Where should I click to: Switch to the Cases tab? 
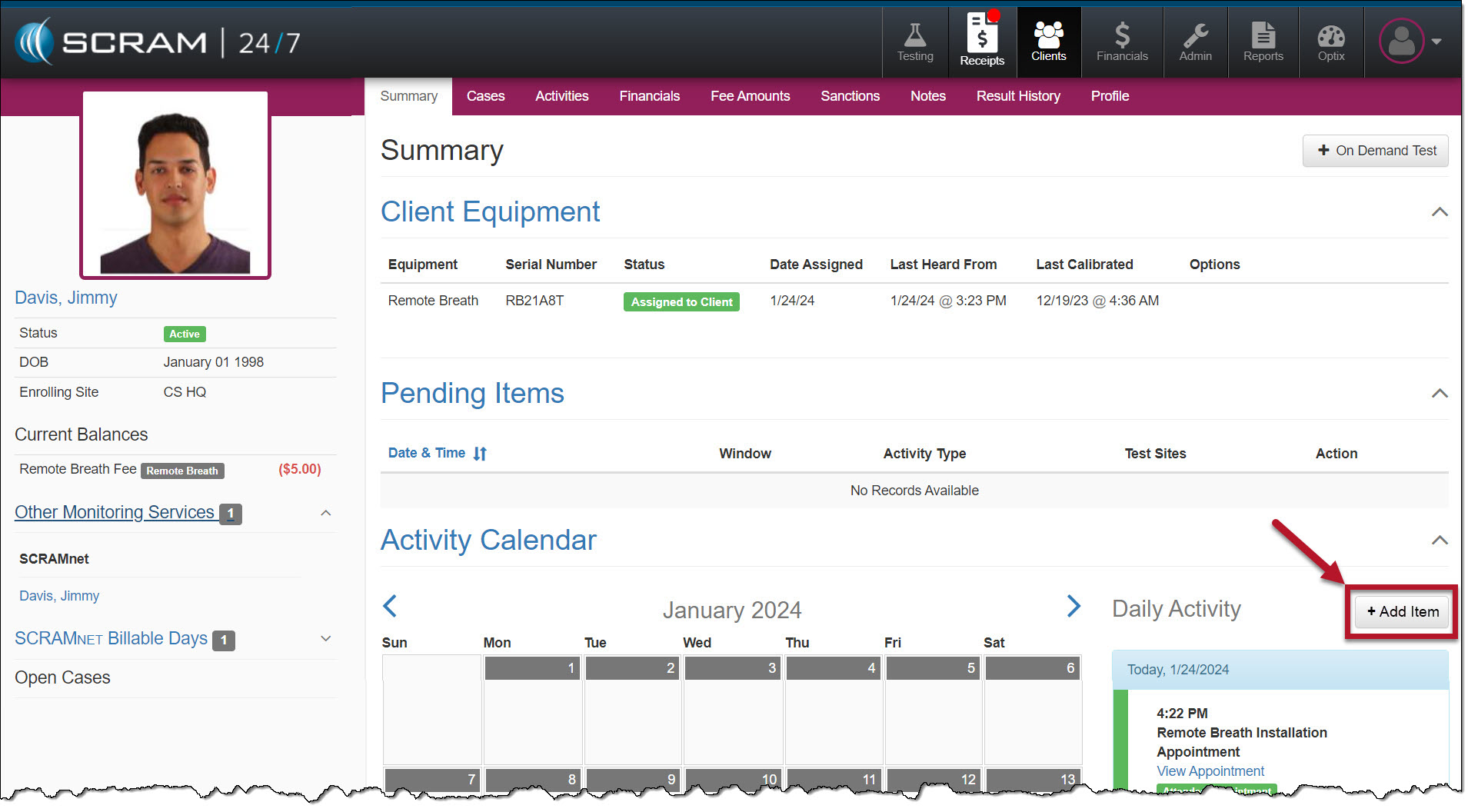click(x=485, y=96)
